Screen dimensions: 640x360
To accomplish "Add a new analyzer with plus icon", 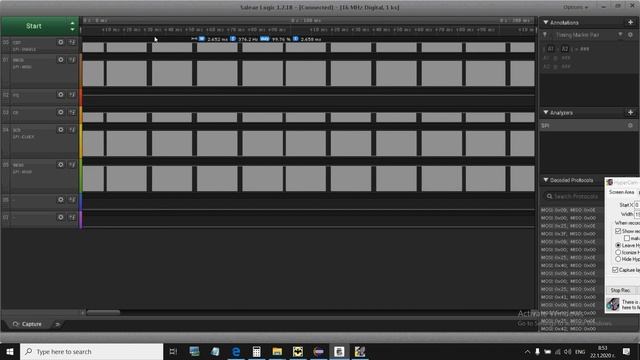I will click(x=630, y=112).
